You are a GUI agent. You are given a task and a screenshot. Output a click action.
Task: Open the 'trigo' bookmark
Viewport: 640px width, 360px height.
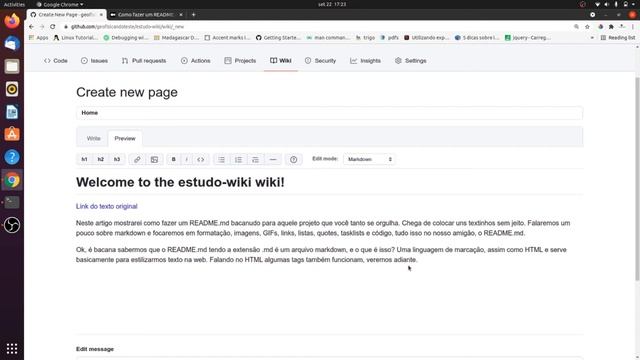(x=365, y=38)
